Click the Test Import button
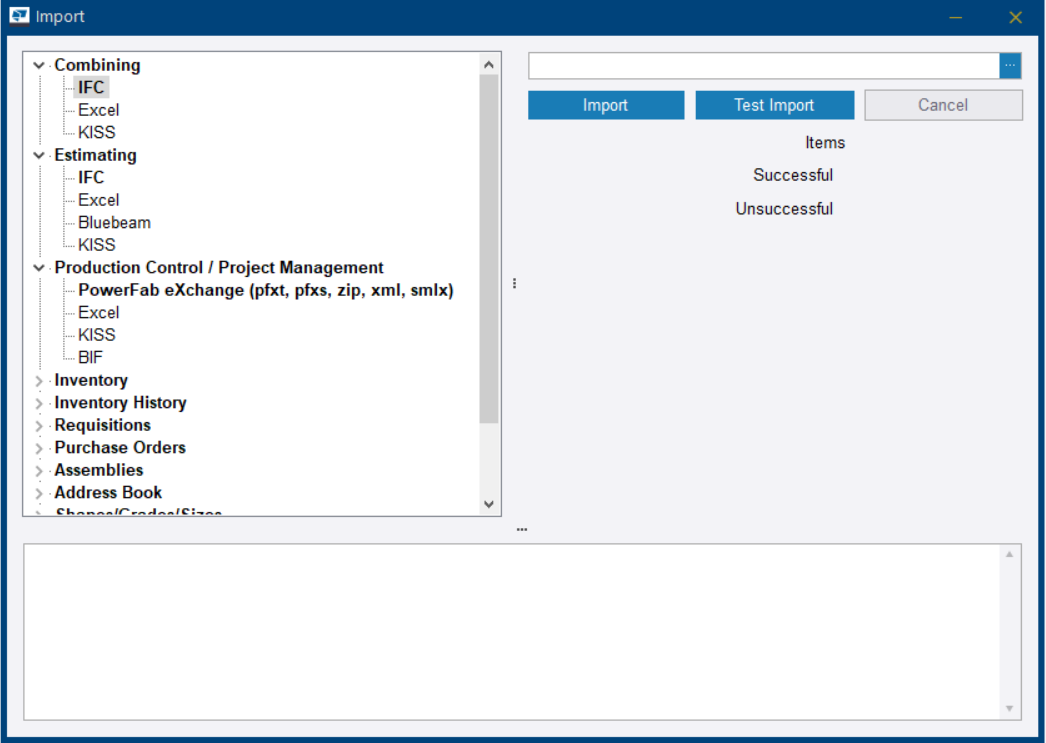This screenshot has height=743, width=1046. coord(774,104)
